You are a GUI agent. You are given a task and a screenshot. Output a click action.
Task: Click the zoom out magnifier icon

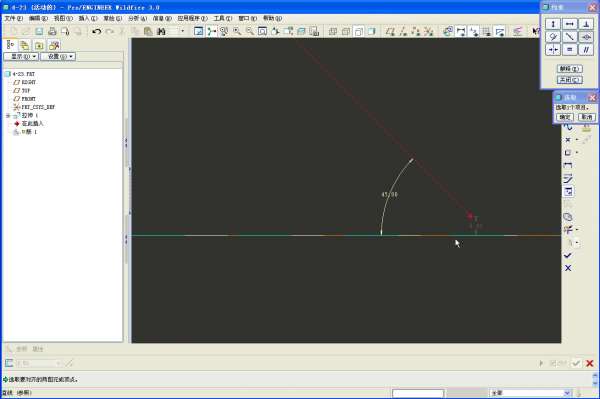(x=250, y=31)
